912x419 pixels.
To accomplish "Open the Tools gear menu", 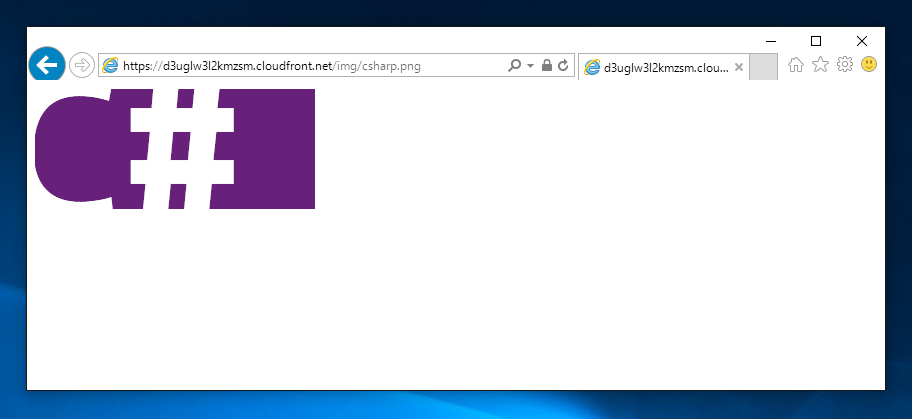I will [x=845, y=64].
